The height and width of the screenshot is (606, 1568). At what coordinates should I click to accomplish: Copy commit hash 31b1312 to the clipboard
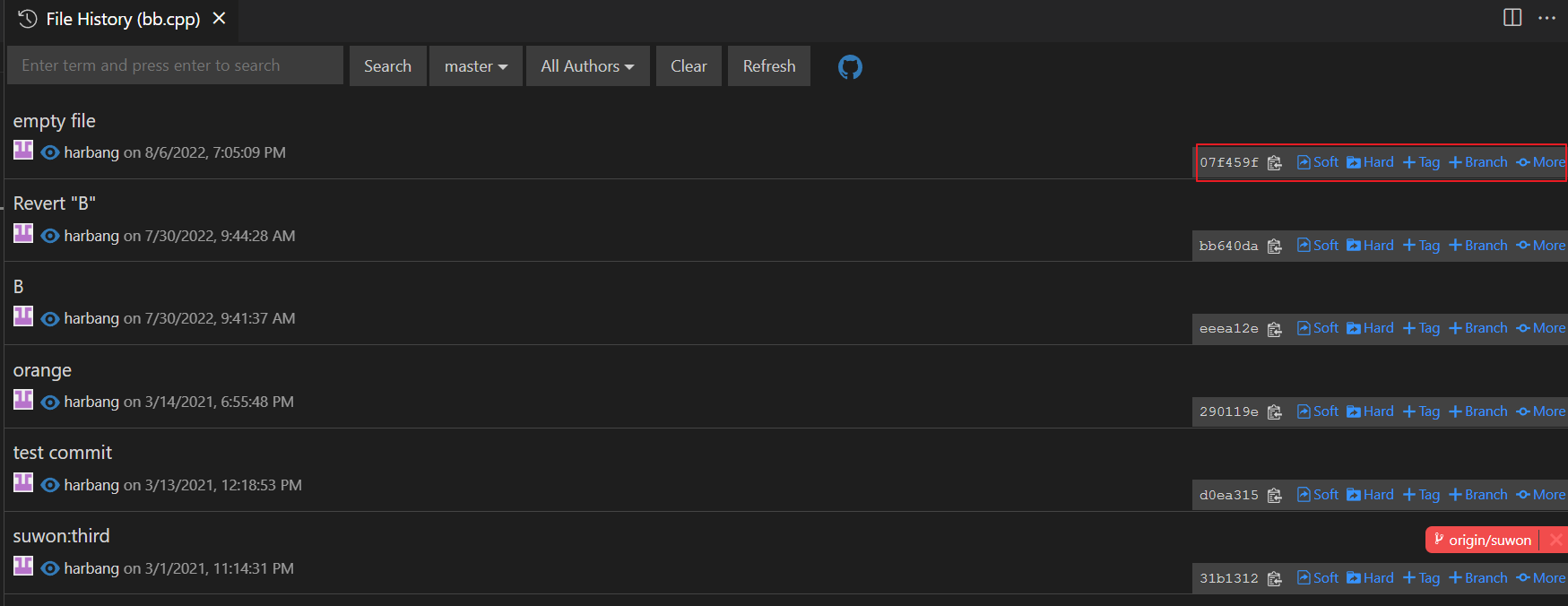pyautogui.click(x=1274, y=578)
